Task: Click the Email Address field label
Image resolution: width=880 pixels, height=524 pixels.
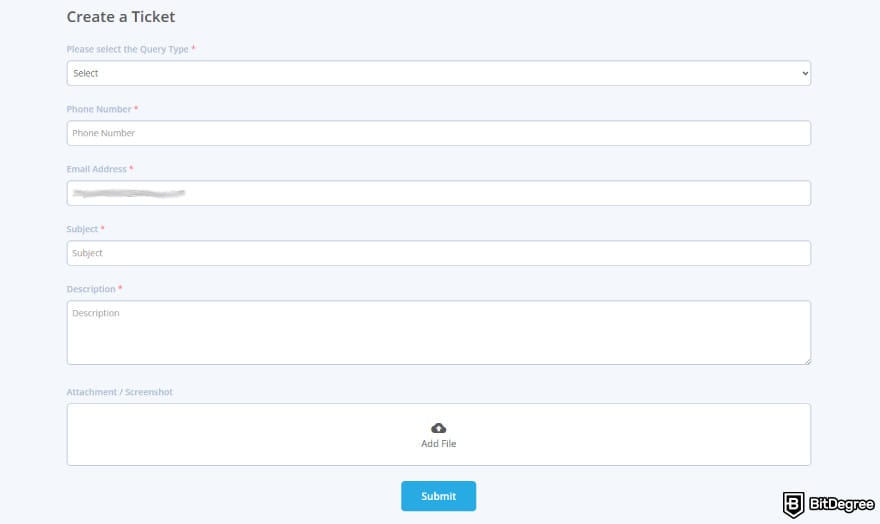Action: [x=97, y=169]
